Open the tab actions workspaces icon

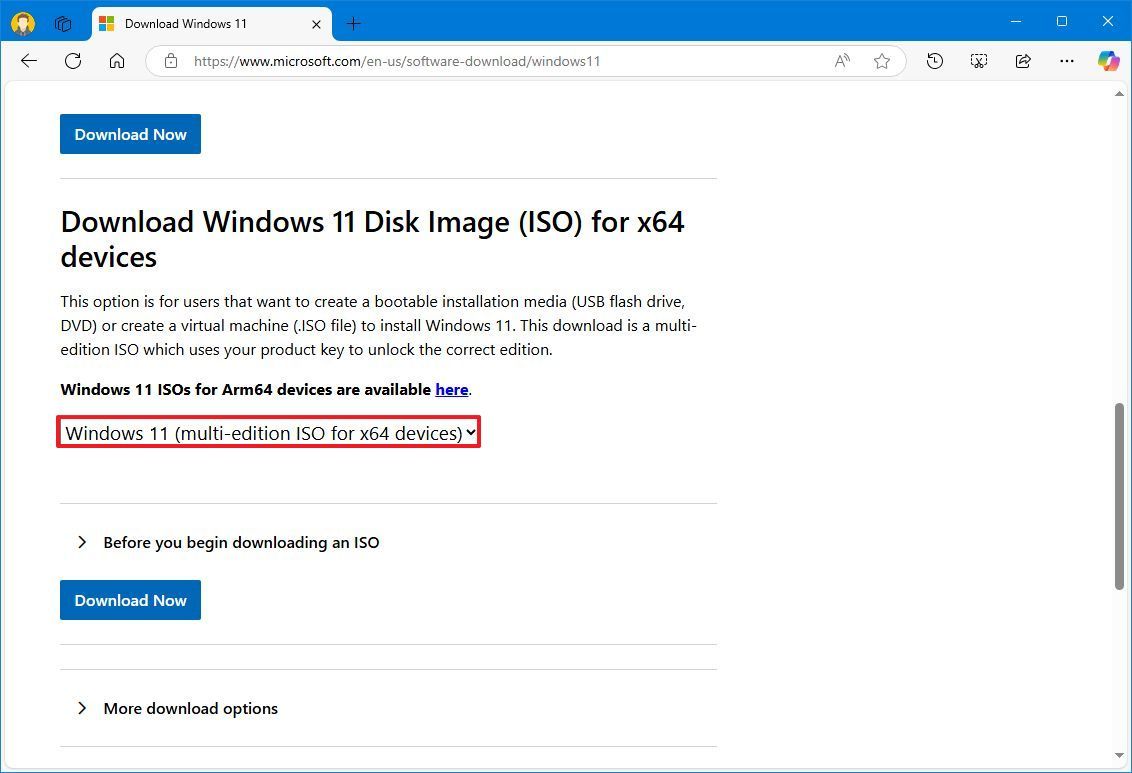[x=62, y=22]
